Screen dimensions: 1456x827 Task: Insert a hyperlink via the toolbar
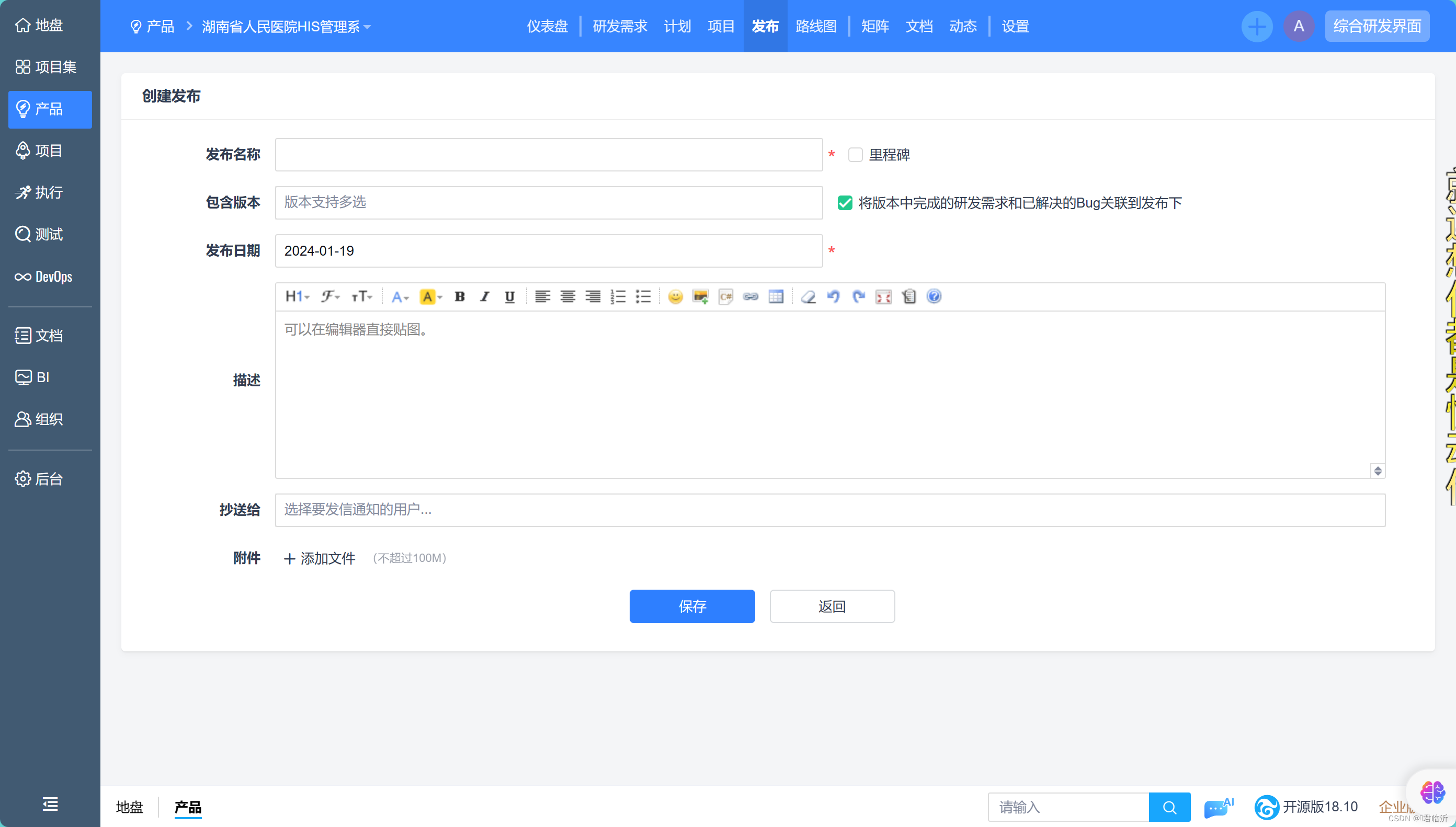click(750, 296)
